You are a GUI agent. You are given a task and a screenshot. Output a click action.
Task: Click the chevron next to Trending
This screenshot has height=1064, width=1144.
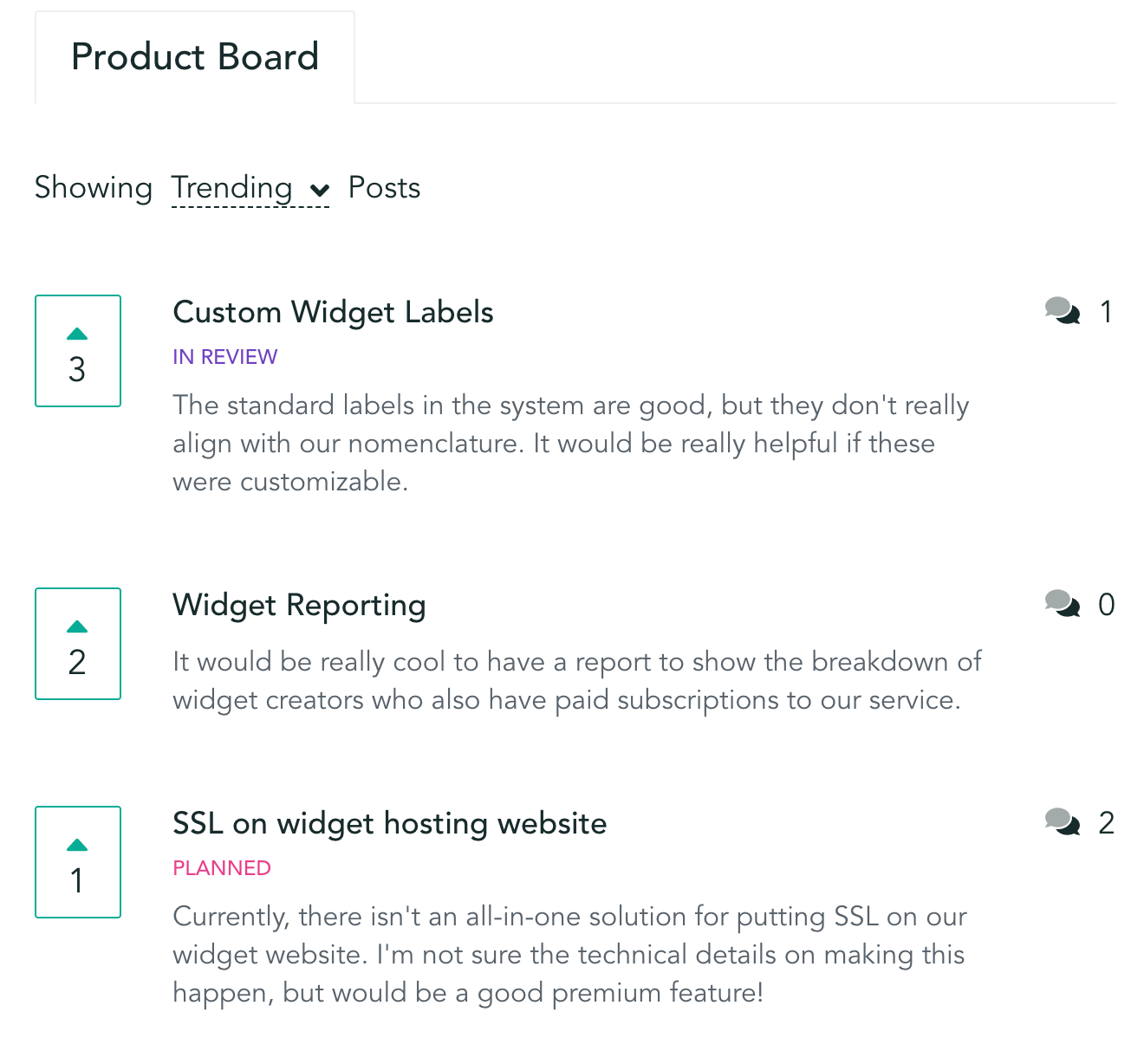[320, 191]
